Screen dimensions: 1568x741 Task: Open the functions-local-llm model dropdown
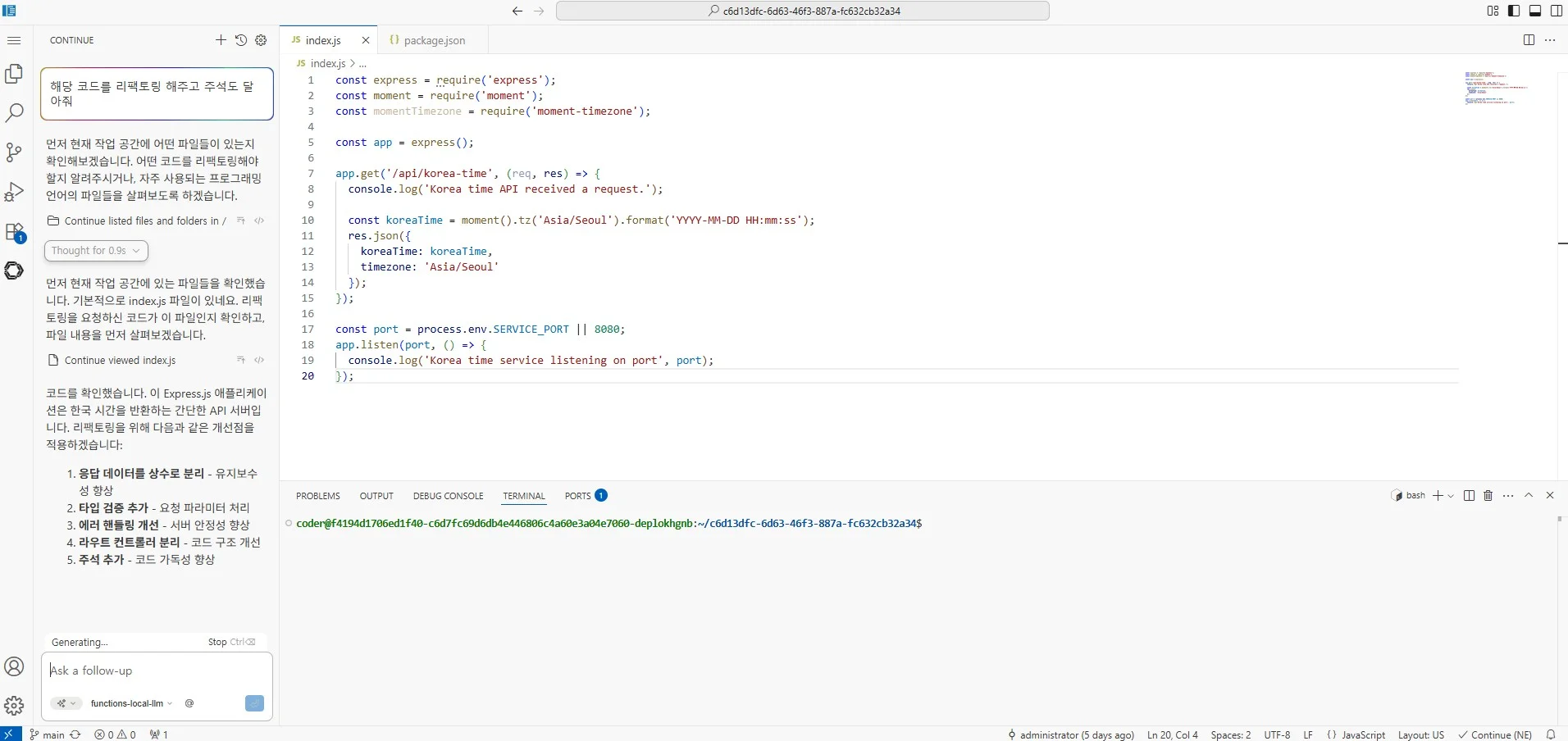coord(131,703)
